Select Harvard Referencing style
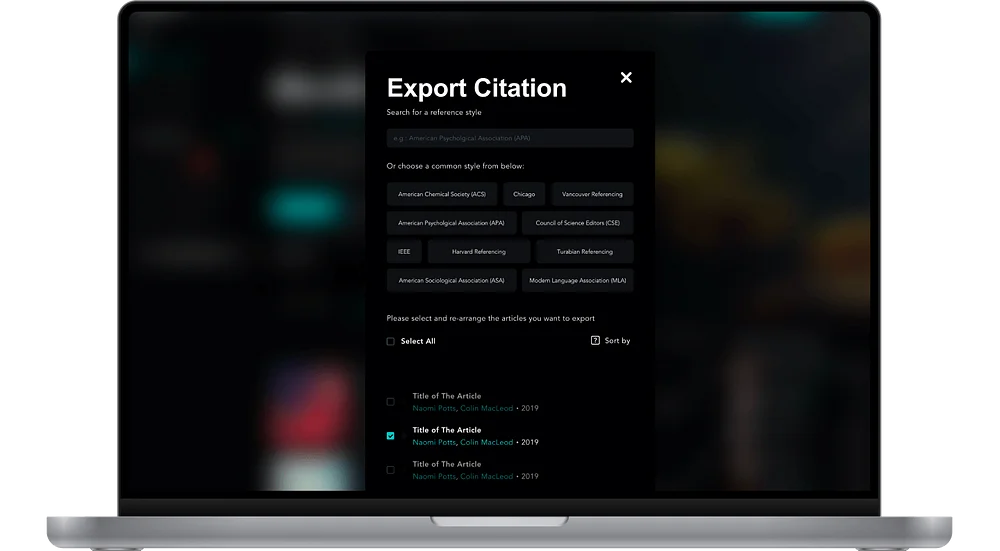1000x551 pixels. click(x=479, y=251)
